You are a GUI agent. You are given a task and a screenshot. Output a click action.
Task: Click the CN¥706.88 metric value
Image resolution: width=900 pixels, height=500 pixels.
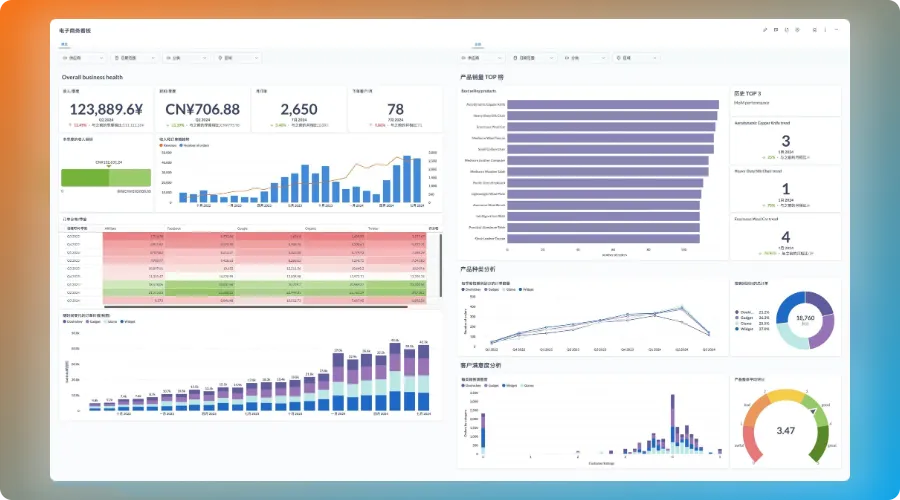pyautogui.click(x=202, y=109)
